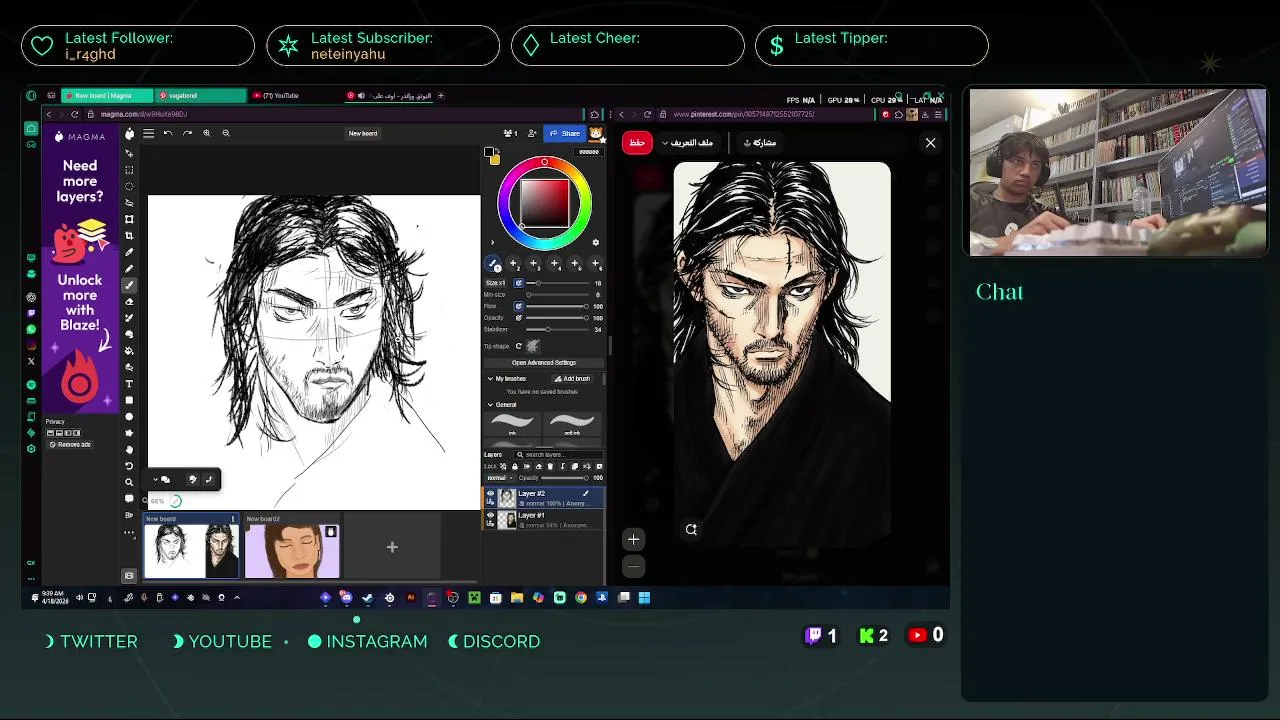The width and height of the screenshot is (1280, 720).
Task: Select the Crop tool in Magma toolbar
Action: (x=129, y=236)
